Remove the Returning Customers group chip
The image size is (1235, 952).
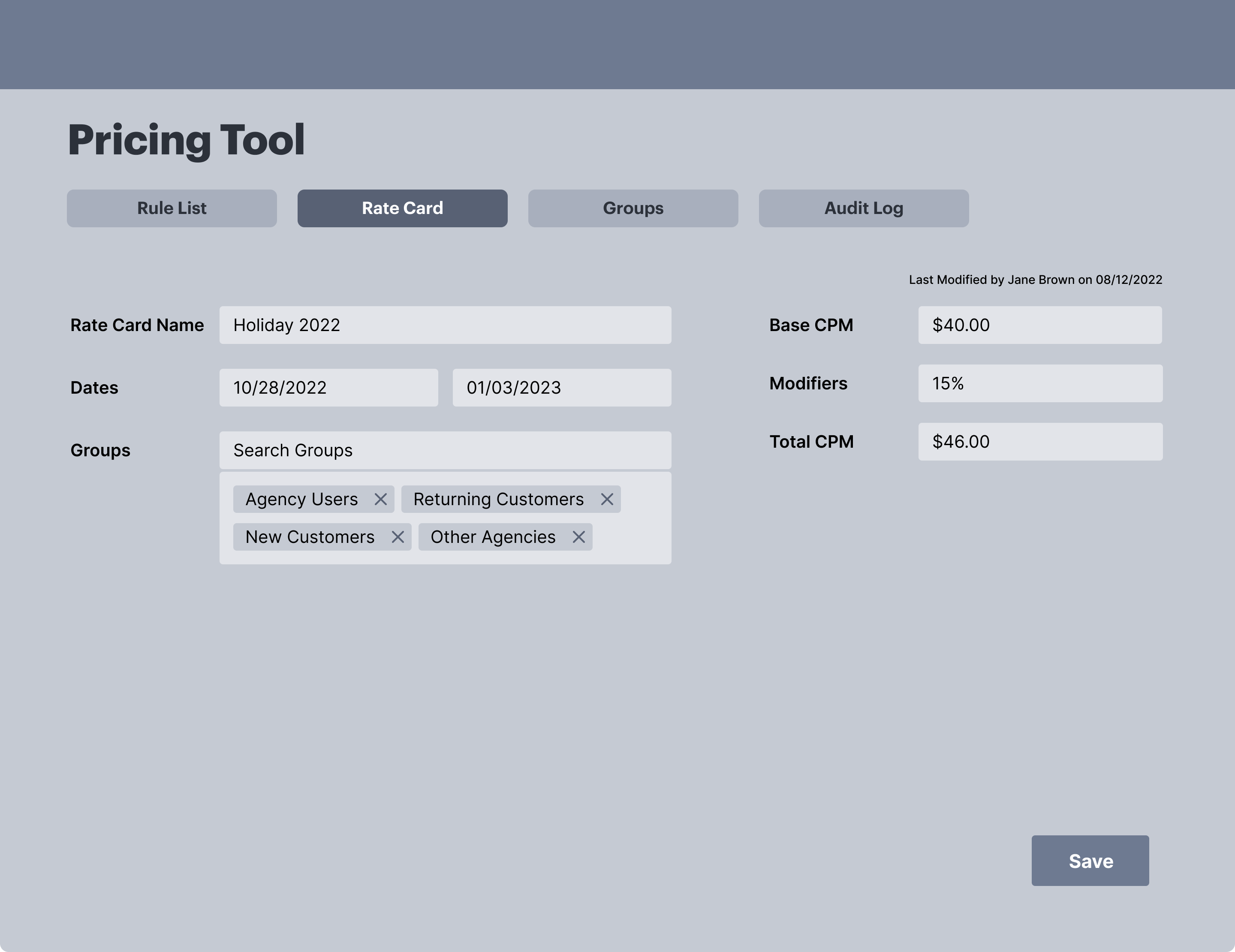tap(607, 499)
